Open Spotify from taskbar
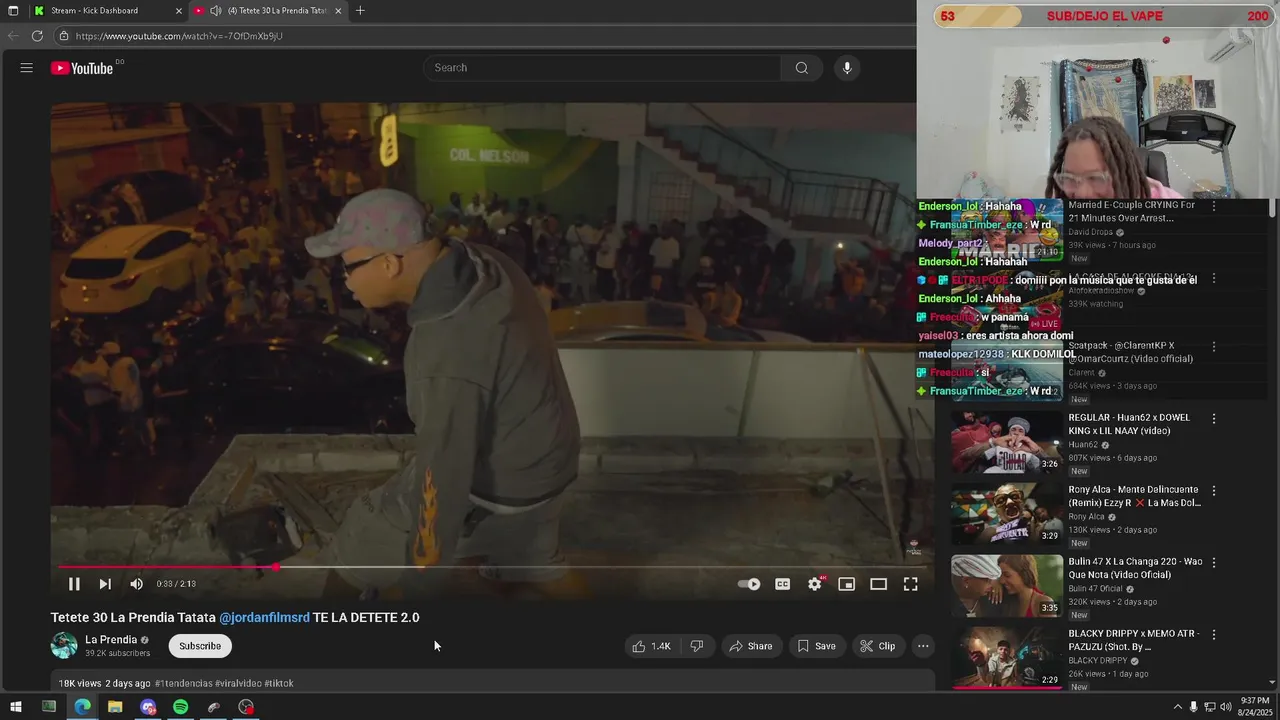 pyautogui.click(x=180, y=707)
